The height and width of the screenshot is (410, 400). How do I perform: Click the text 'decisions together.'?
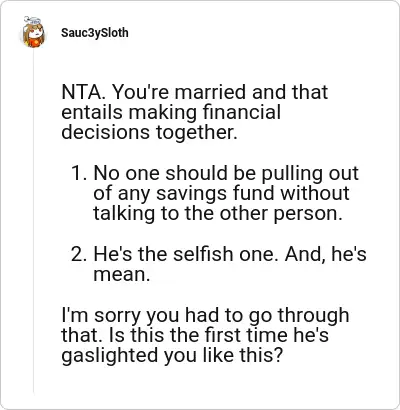pos(149,132)
